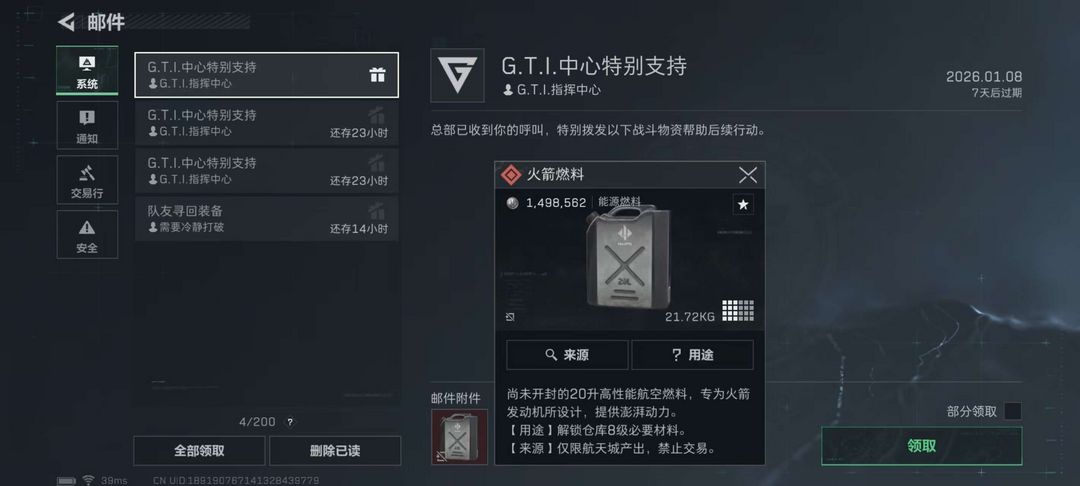Open the 来源 source search button
The image size is (1080, 486).
[x=567, y=355]
